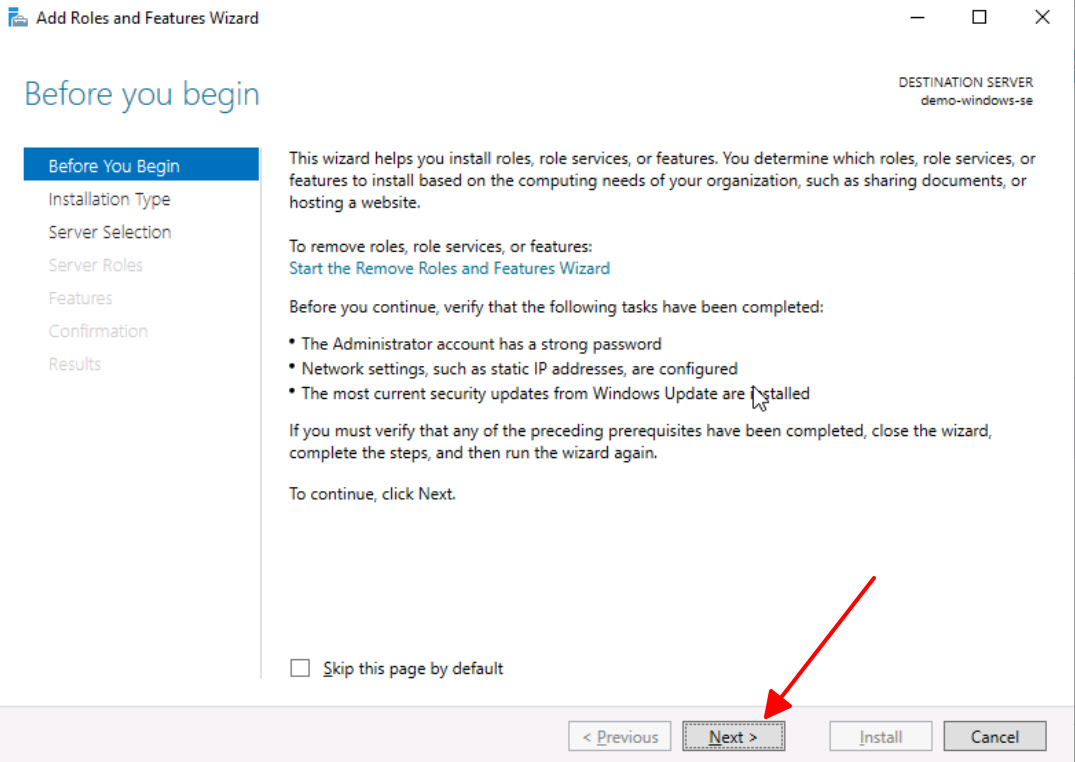Click the Next button
This screenshot has height=762, width=1075.
(733, 737)
